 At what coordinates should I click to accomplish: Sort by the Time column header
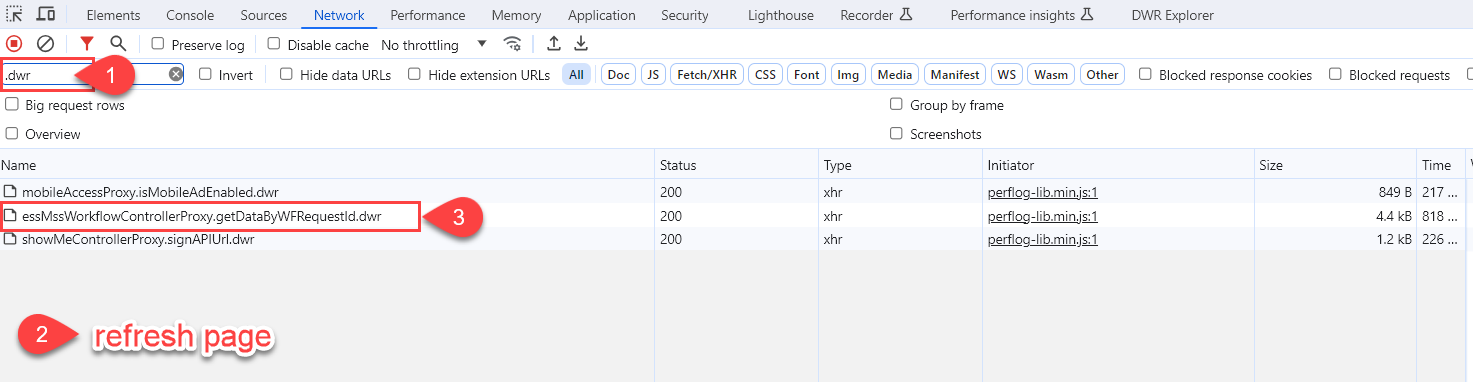pyautogui.click(x=1441, y=165)
